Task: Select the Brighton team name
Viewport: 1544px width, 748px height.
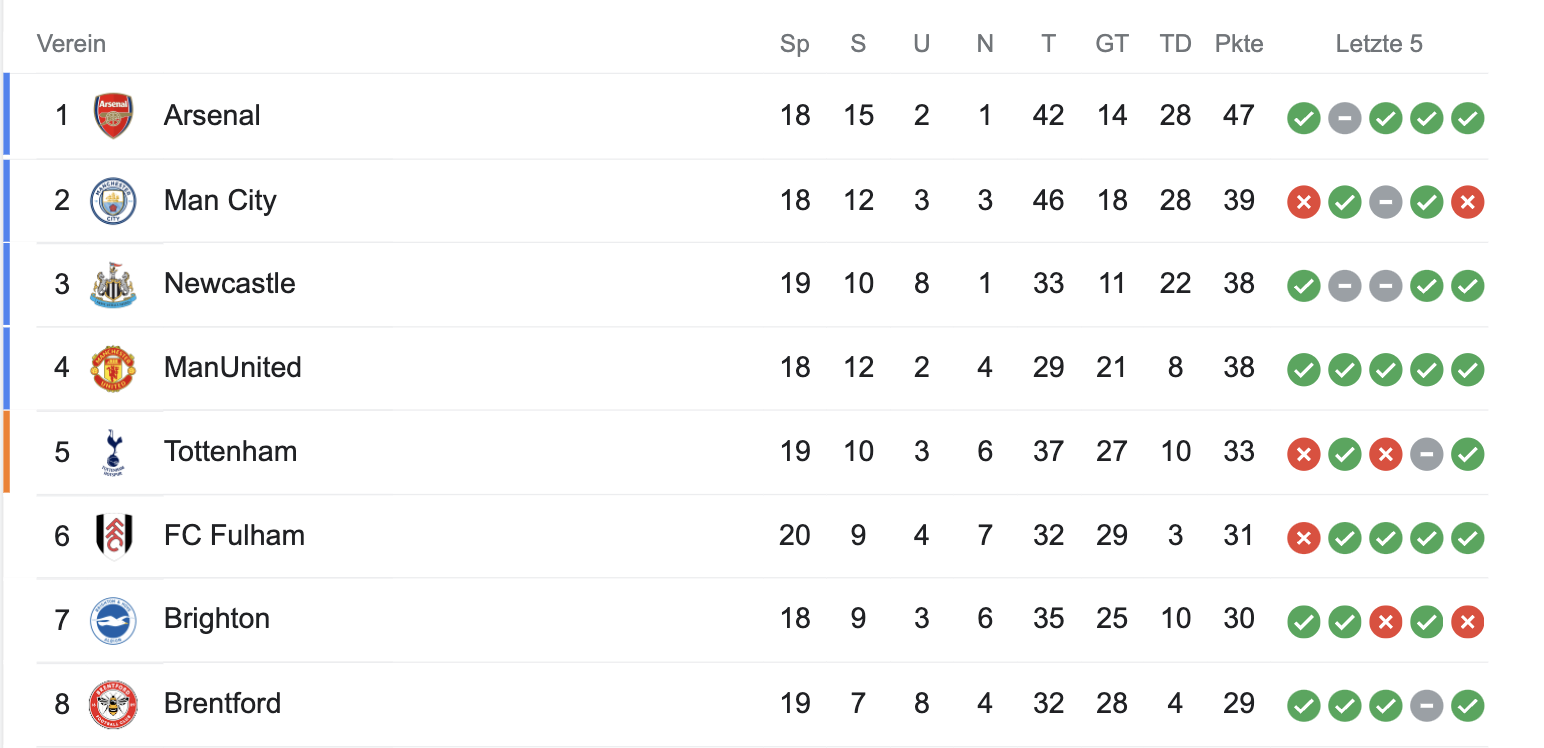Action: (217, 619)
